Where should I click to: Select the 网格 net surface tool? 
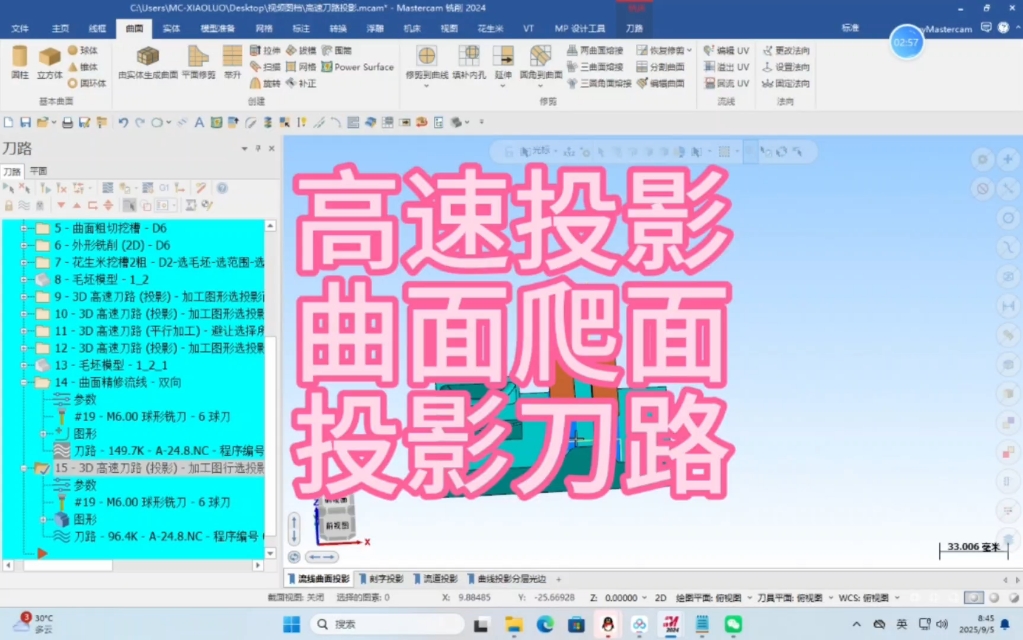pos(301,67)
